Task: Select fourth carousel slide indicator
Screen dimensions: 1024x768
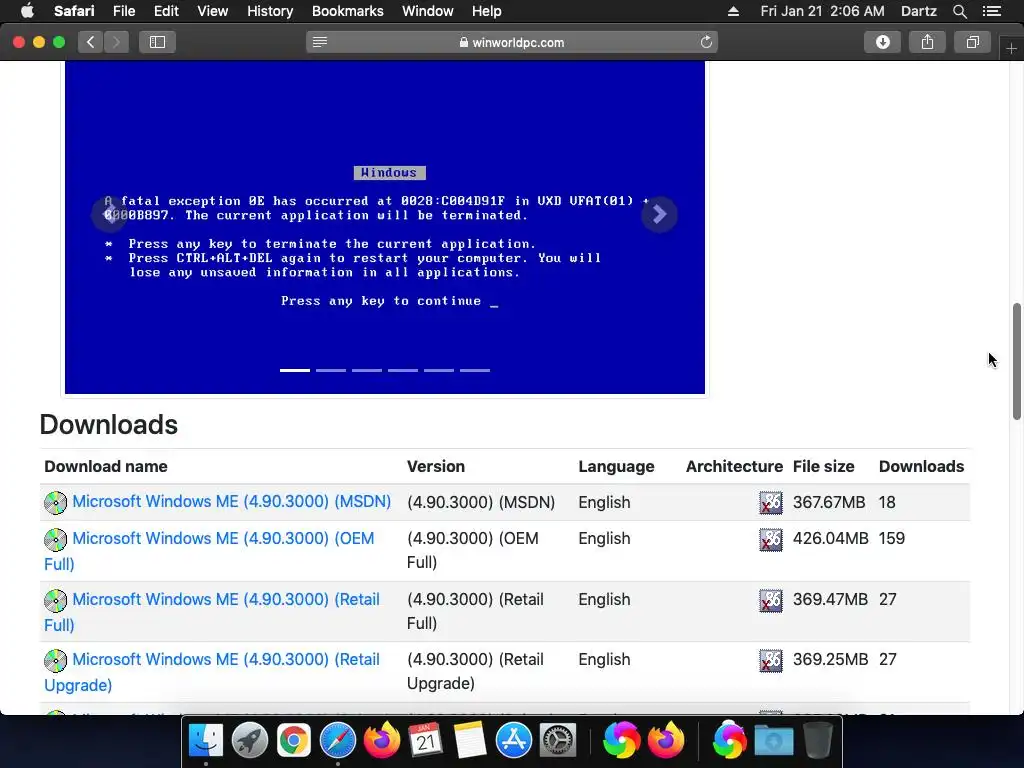Action: point(402,370)
